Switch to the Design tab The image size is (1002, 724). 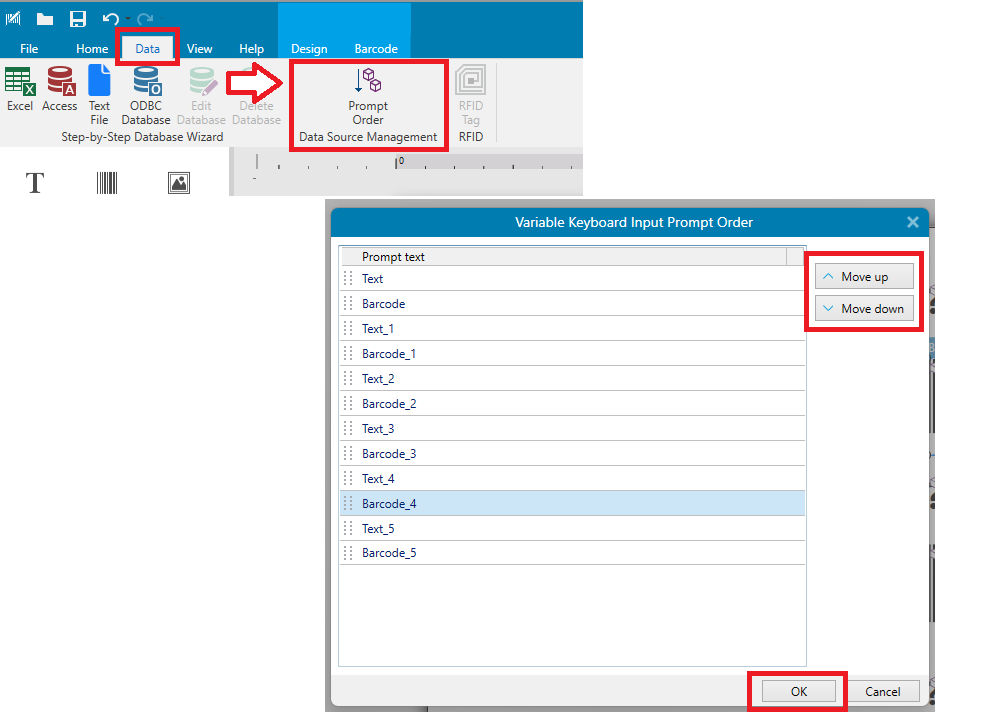coord(309,48)
